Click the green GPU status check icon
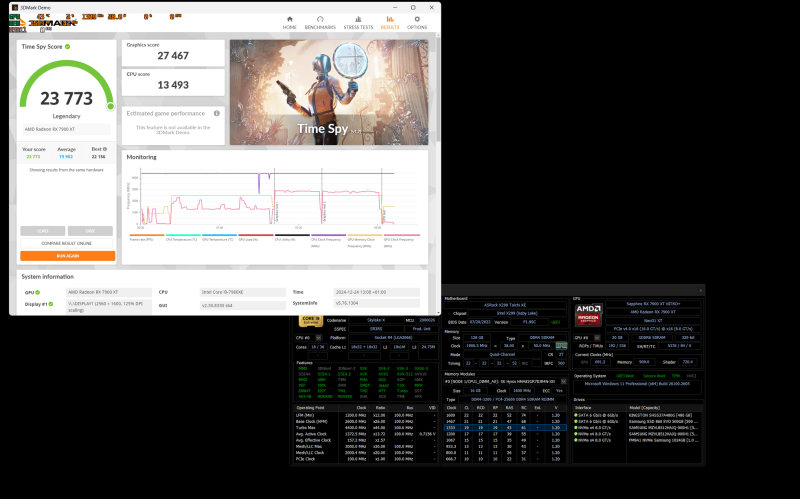800x499 pixels. 38,292
